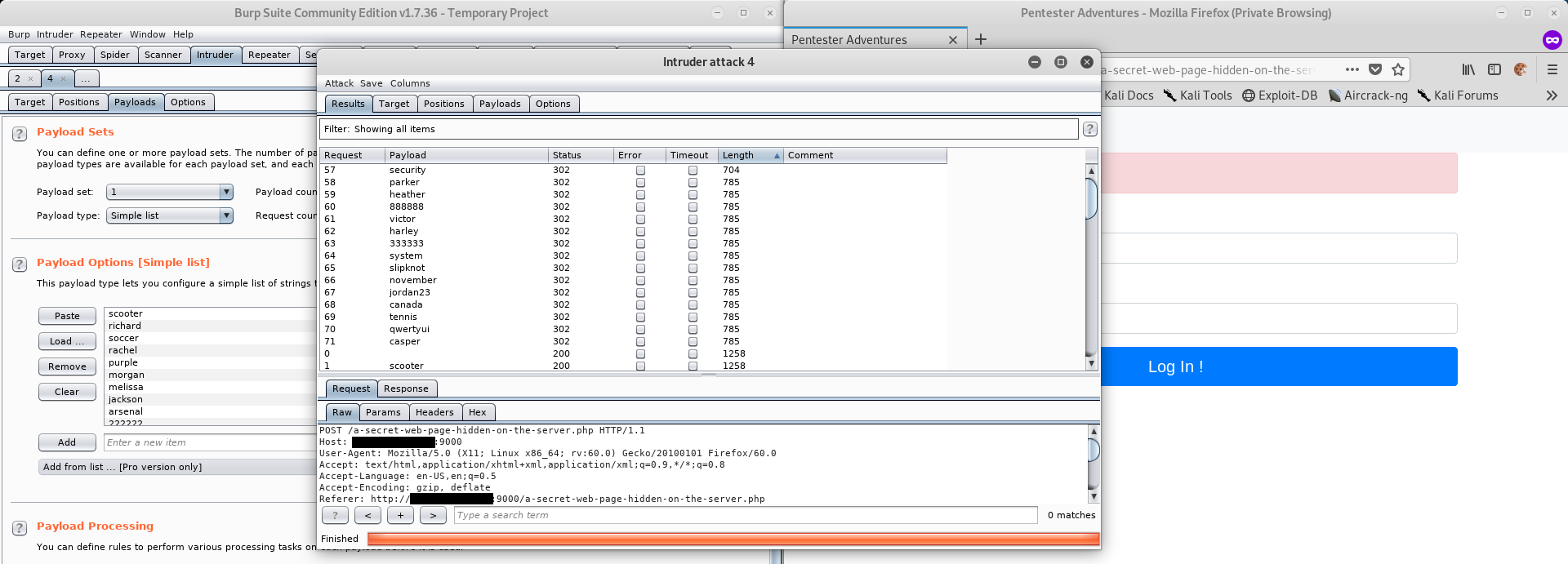Click the plus search options button
This screenshot has width=1568, height=564.
pos(400,515)
